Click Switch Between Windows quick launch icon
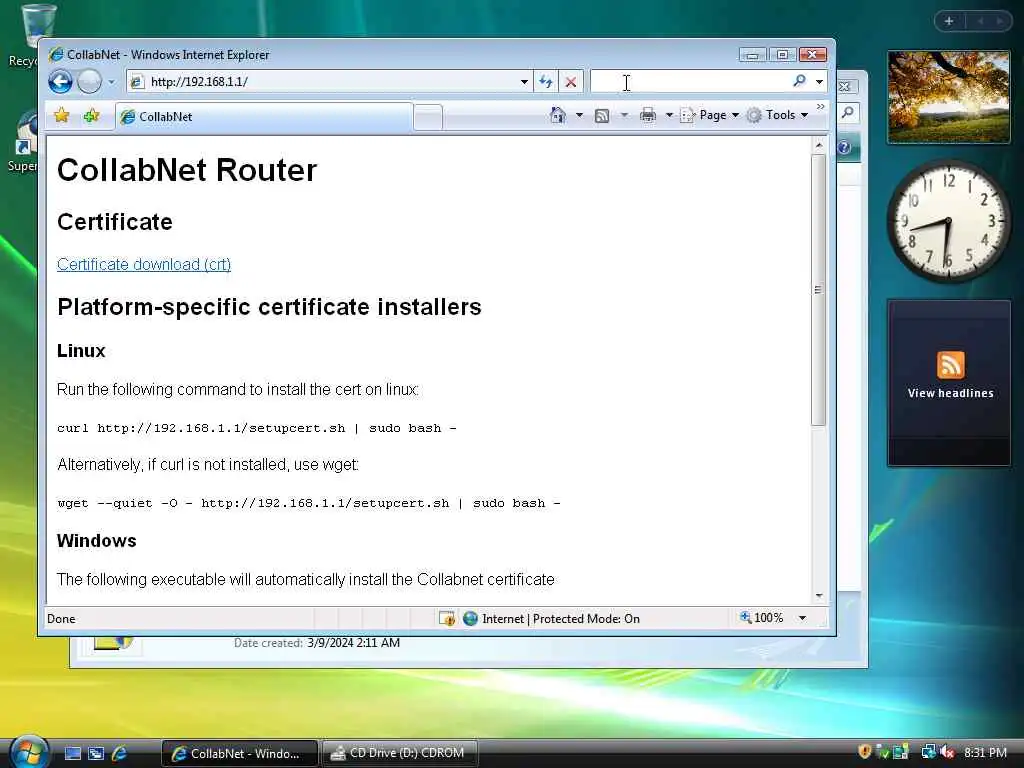This screenshot has height=768, width=1024. (x=96, y=753)
